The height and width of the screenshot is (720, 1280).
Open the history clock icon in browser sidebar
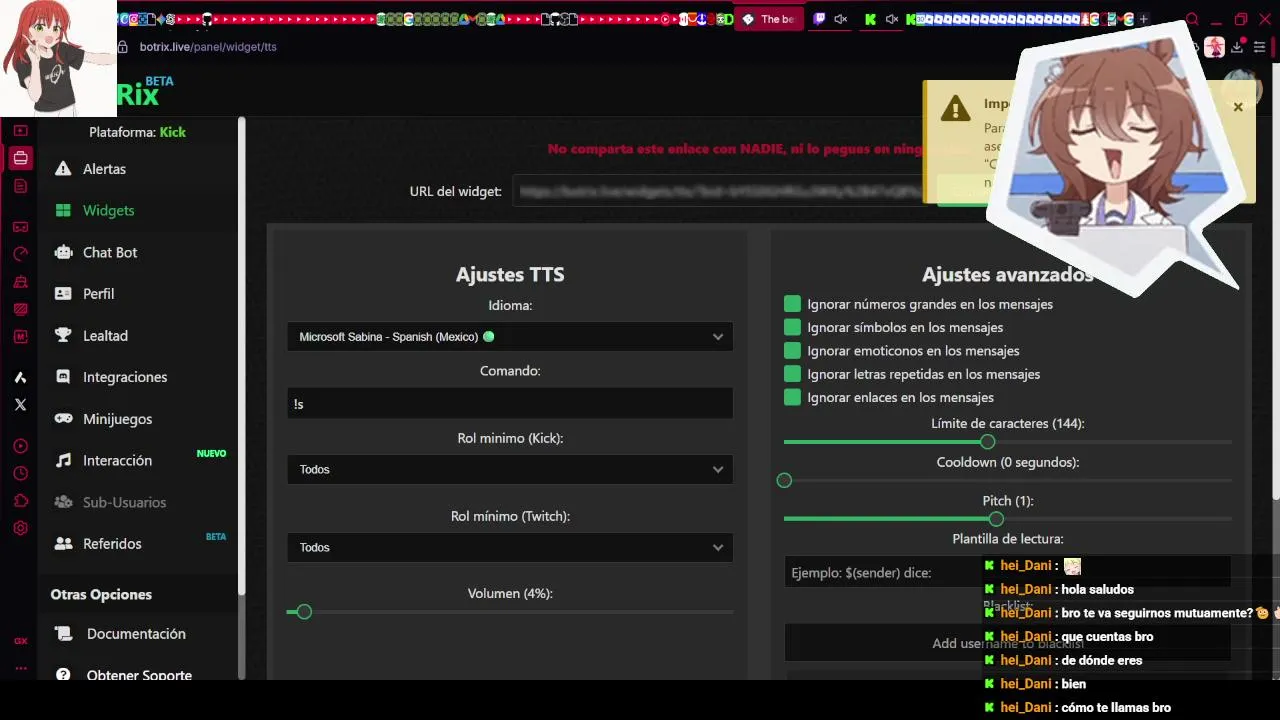coord(20,473)
